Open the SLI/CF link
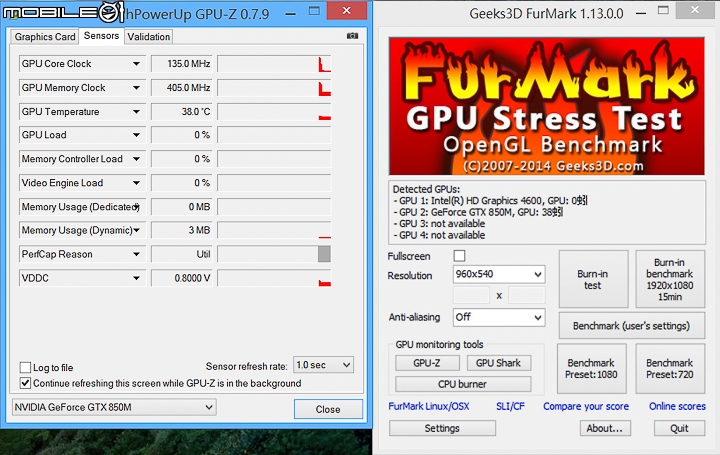The width and height of the screenshot is (720, 455). [x=510, y=406]
